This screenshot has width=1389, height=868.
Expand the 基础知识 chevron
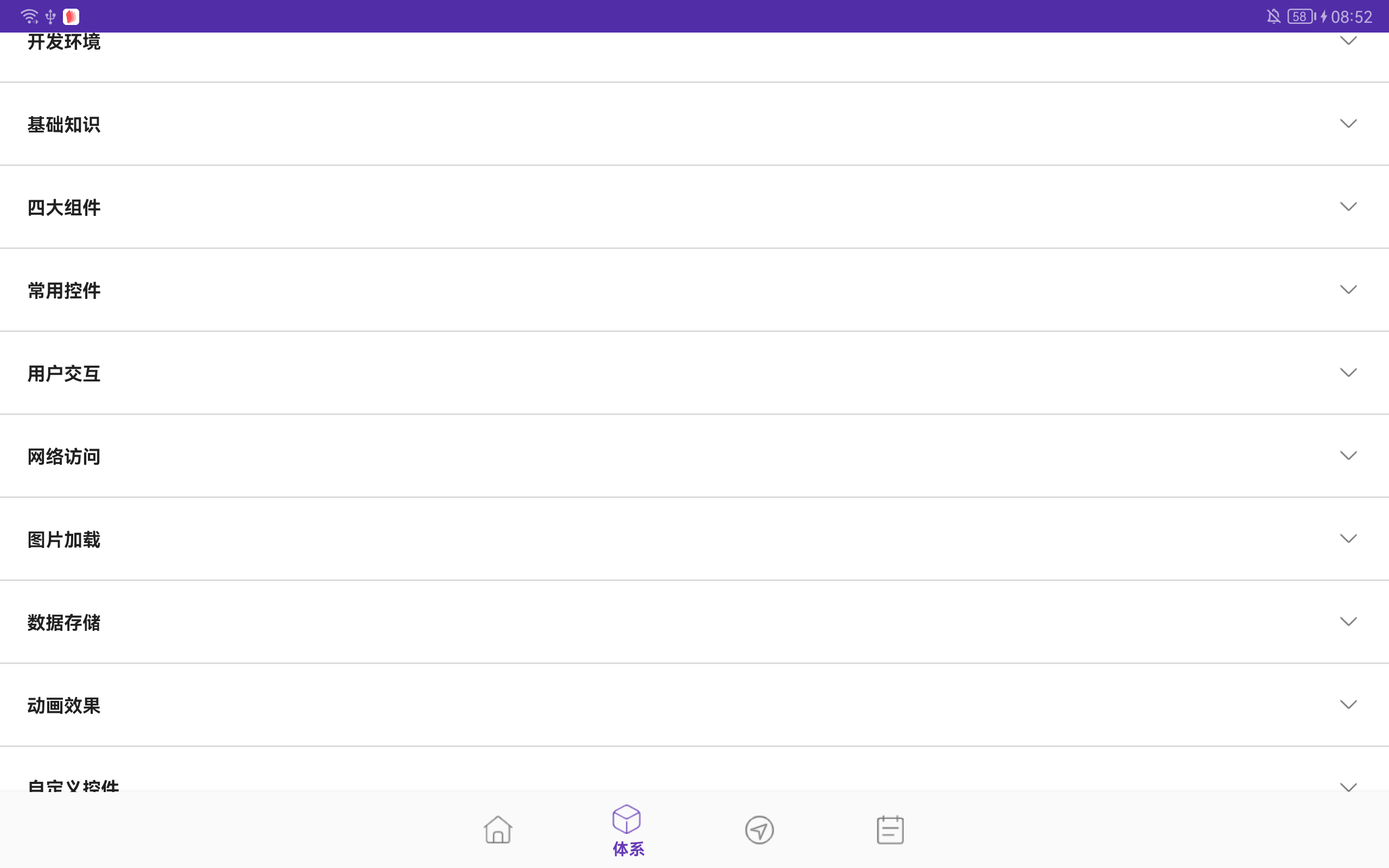coord(1348,124)
